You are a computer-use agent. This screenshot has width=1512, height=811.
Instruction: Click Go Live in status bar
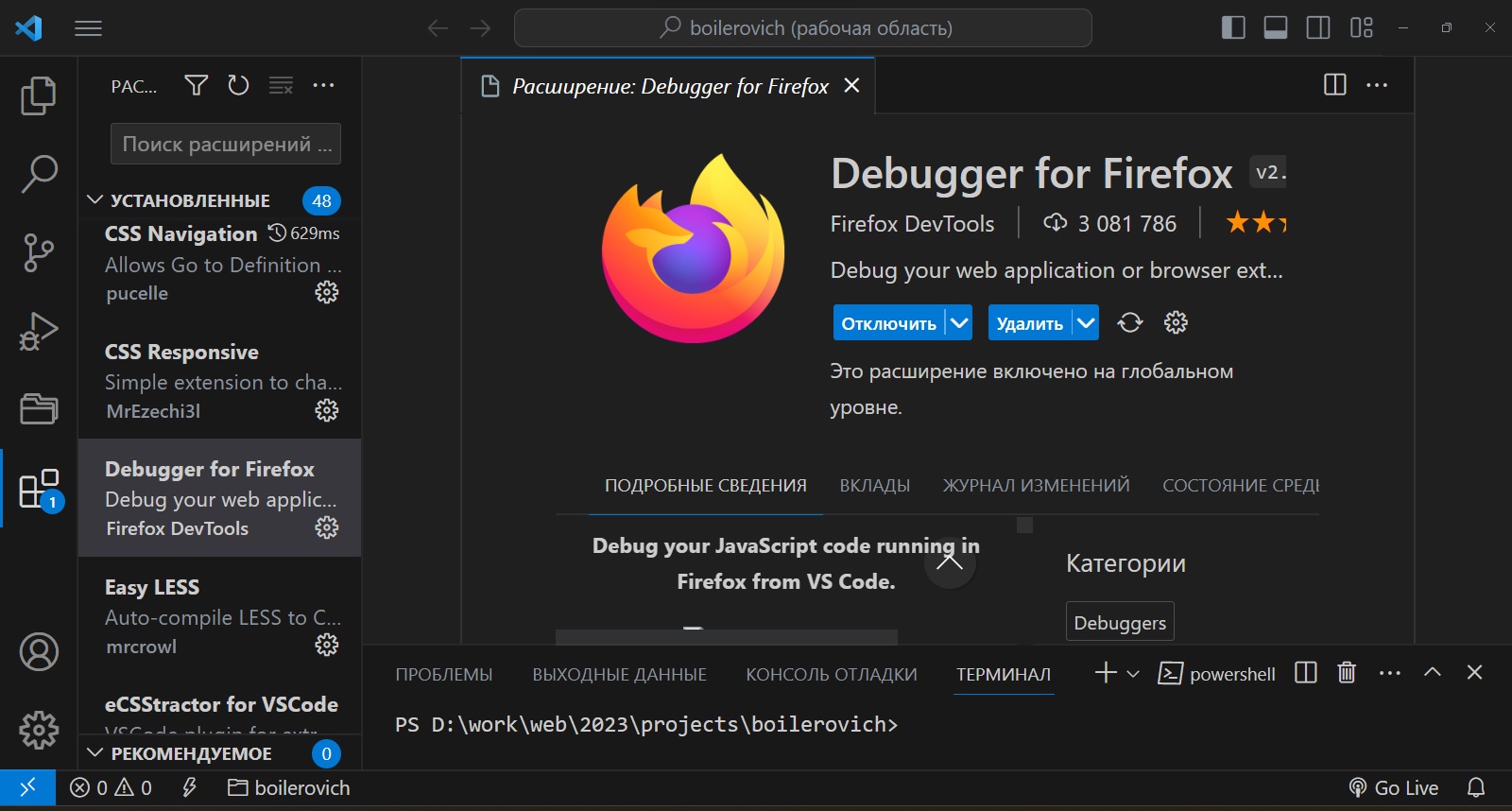coord(1394,787)
